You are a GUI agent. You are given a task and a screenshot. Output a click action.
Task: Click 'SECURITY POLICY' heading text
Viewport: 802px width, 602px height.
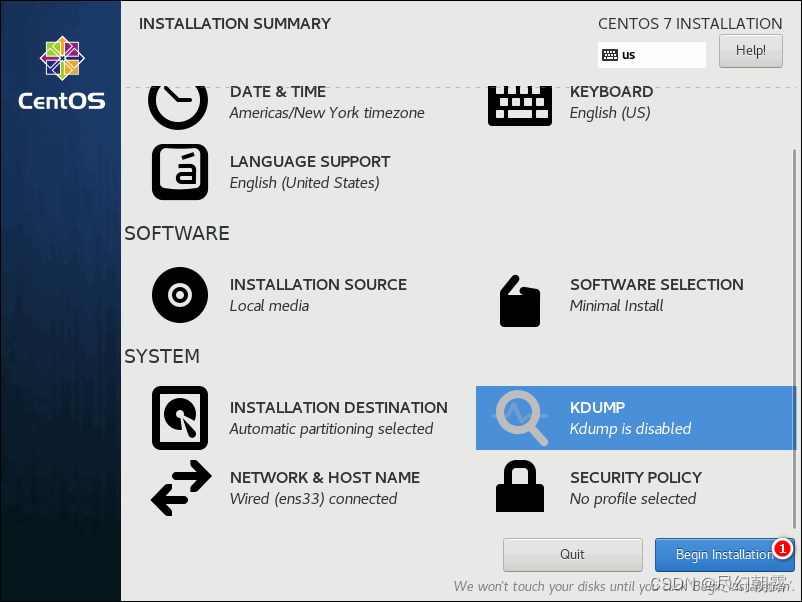(636, 478)
